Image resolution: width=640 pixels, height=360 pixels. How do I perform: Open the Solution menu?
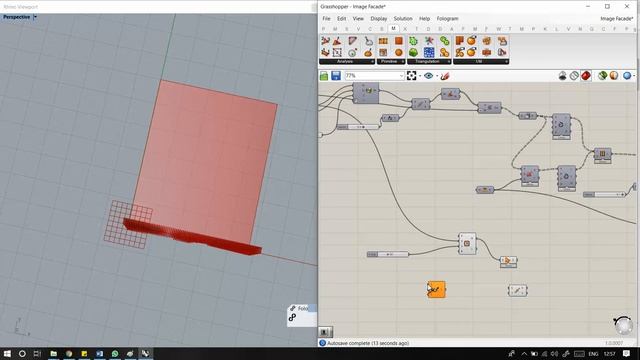(403, 19)
